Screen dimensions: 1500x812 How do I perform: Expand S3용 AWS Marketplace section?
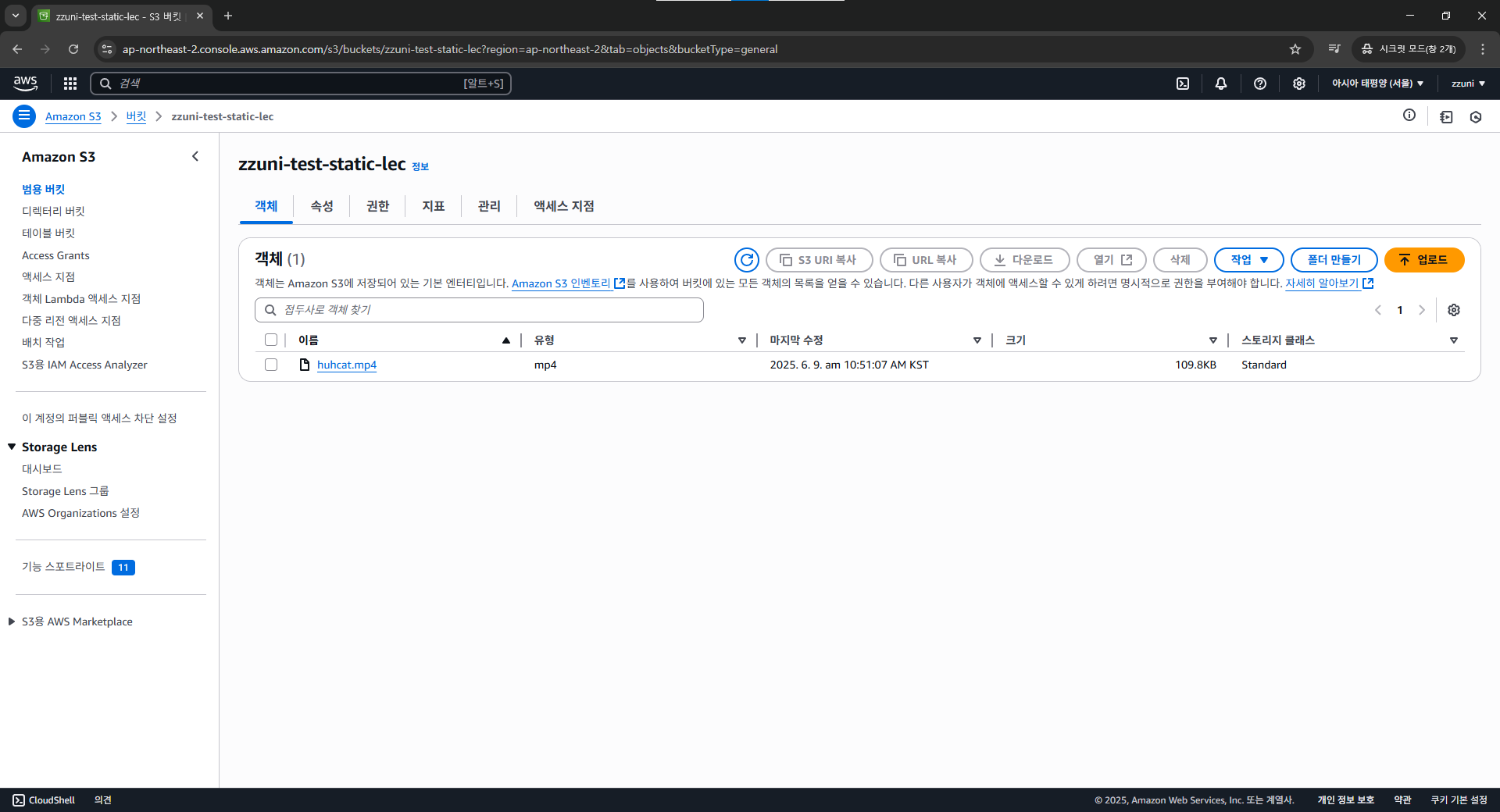[x=12, y=621]
